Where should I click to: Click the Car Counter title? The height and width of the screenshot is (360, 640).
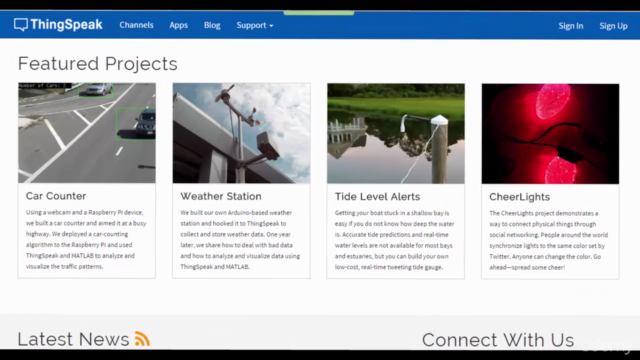coord(56,196)
